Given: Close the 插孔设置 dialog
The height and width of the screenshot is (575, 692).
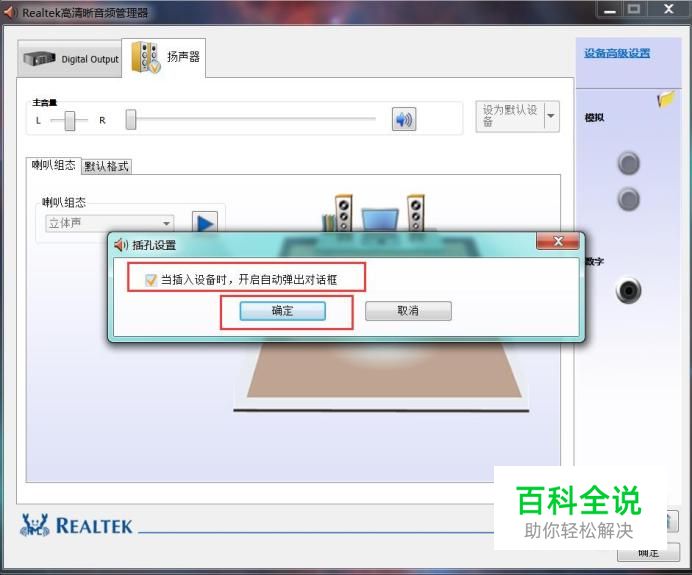Looking at the screenshot, I should [x=558, y=241].
